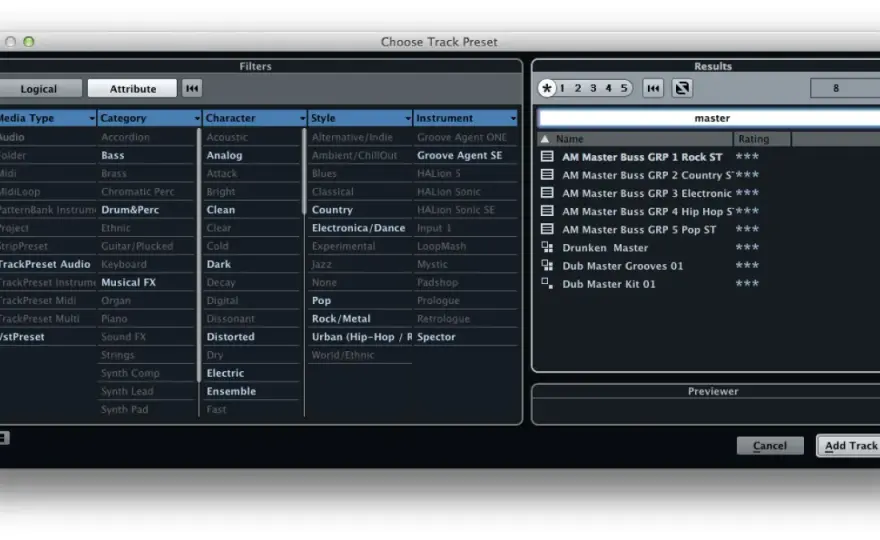Set rating filter to 3

coord(593,88)
